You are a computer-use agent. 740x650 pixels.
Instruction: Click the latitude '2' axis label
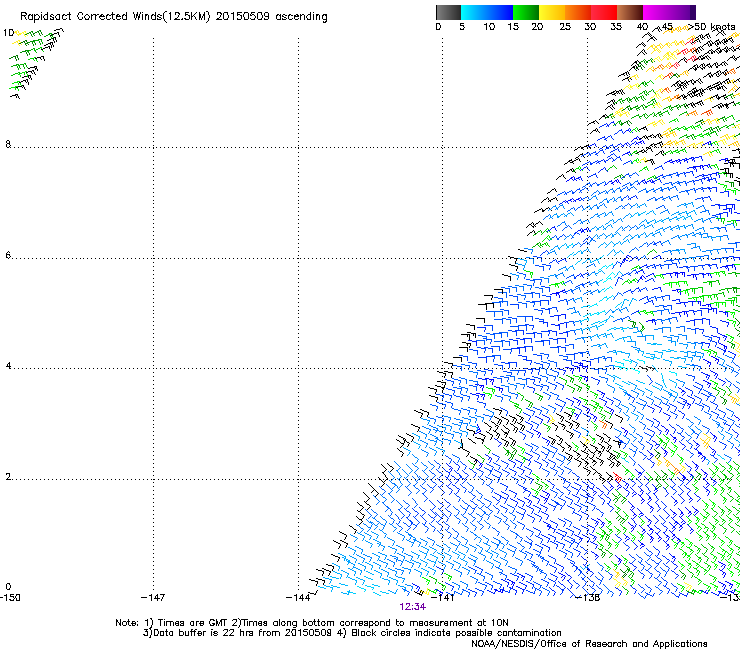(8, 477)
